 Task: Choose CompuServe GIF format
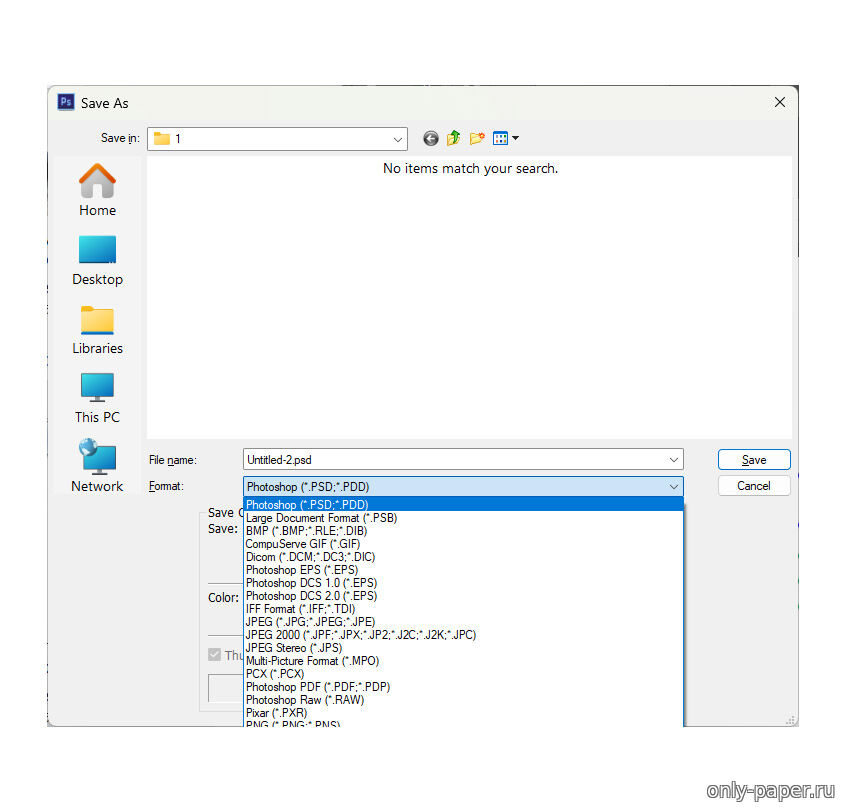[x=463, y=544]
